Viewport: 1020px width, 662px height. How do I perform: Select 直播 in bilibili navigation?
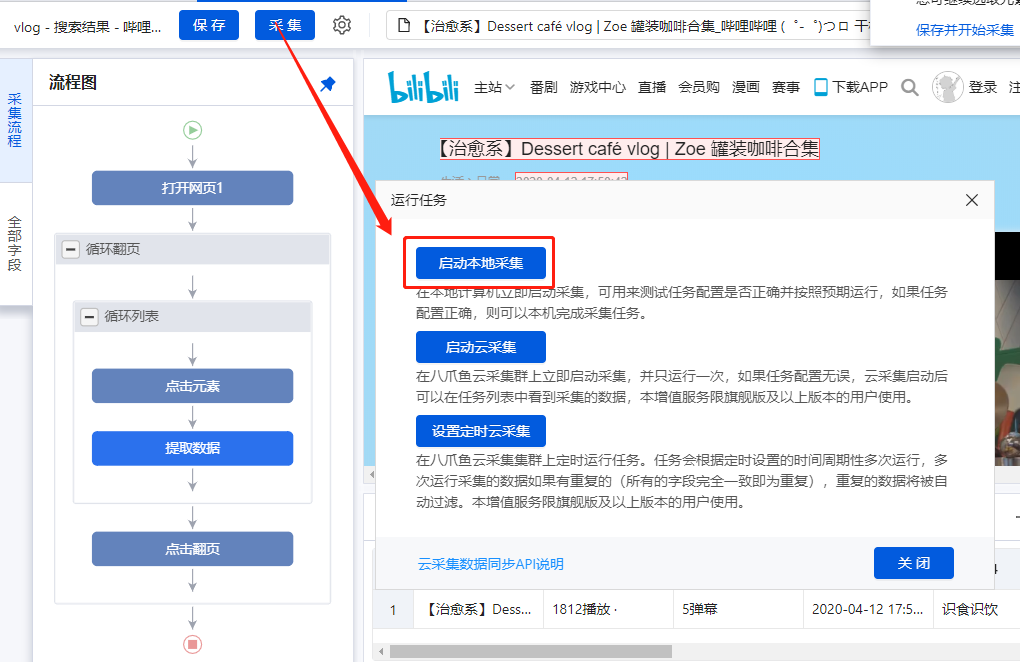652,87
